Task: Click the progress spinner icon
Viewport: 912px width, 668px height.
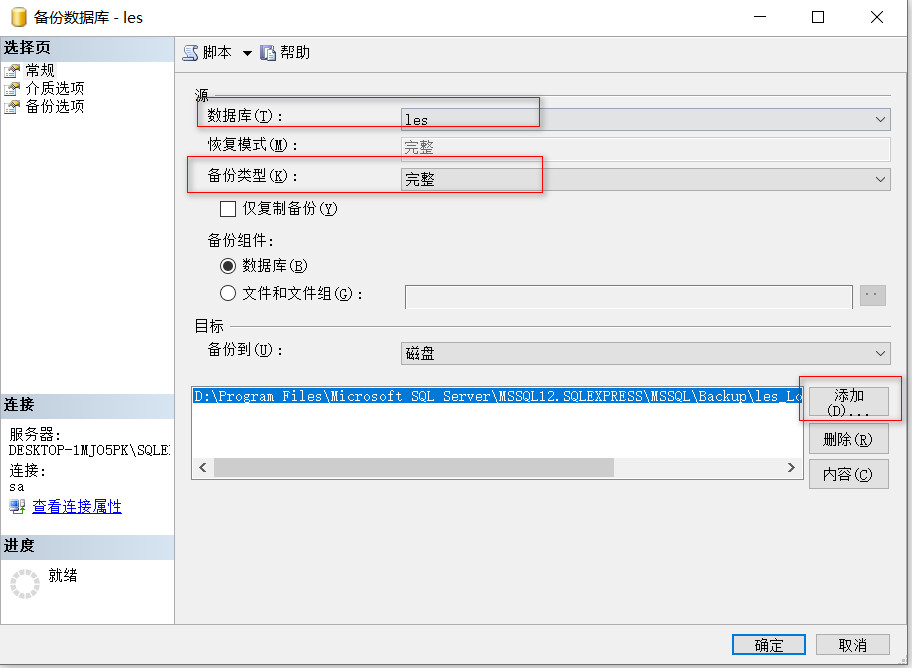Action: coord(25,584)
